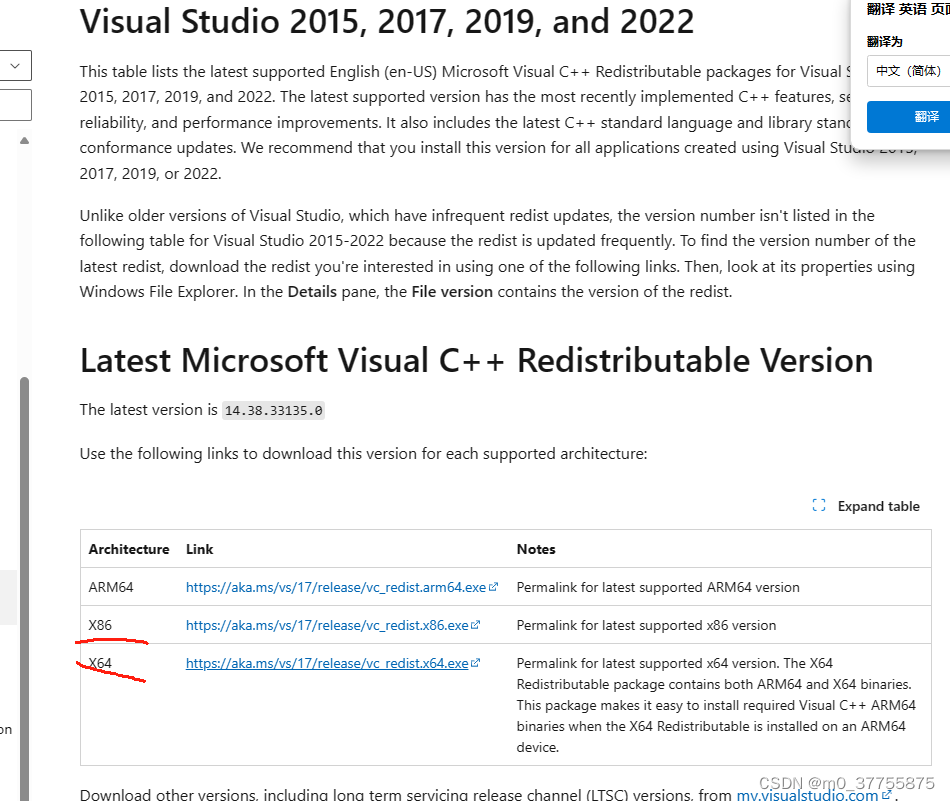
Task: Open the target-language dropdown showing 中文（简体）
Action: pyautogui.click(x=908, y=71)
